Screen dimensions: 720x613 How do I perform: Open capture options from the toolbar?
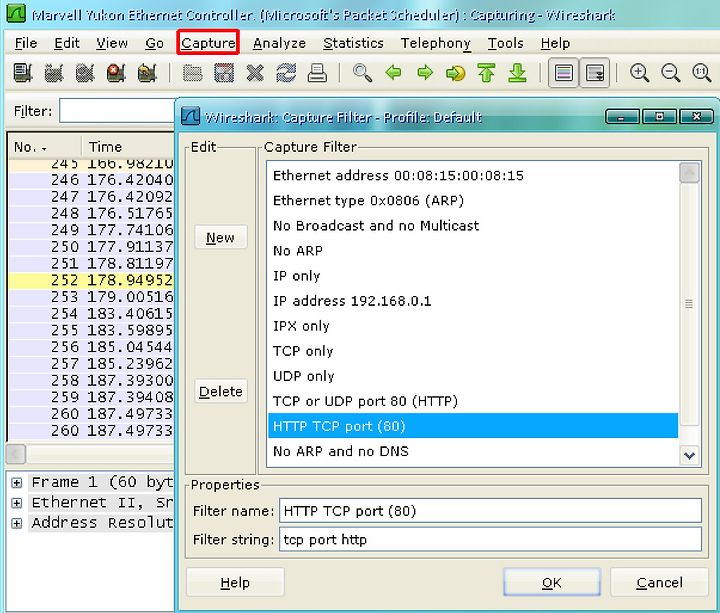click(x=54, y=73)
